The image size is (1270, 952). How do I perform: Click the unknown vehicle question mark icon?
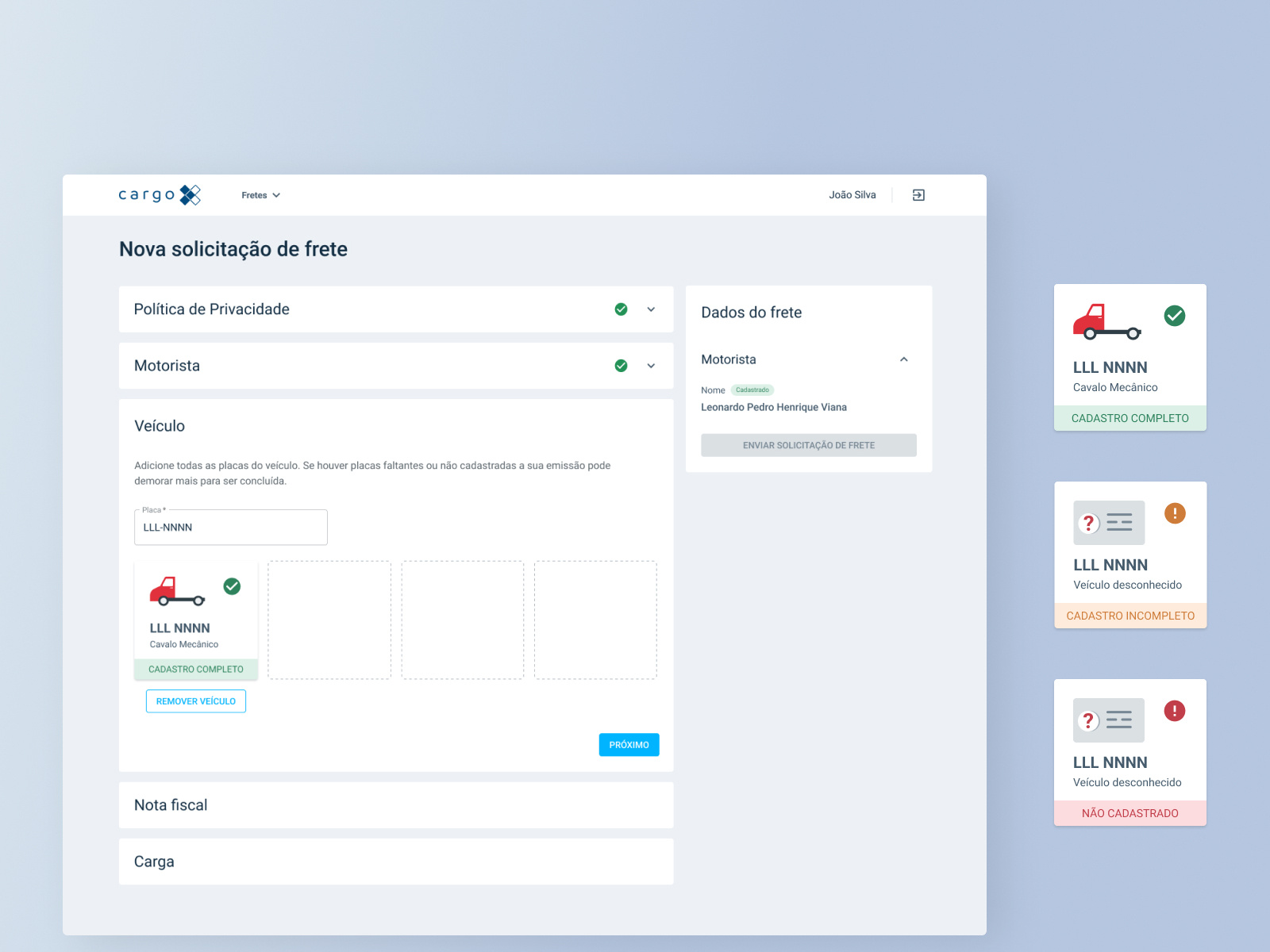1089,522
